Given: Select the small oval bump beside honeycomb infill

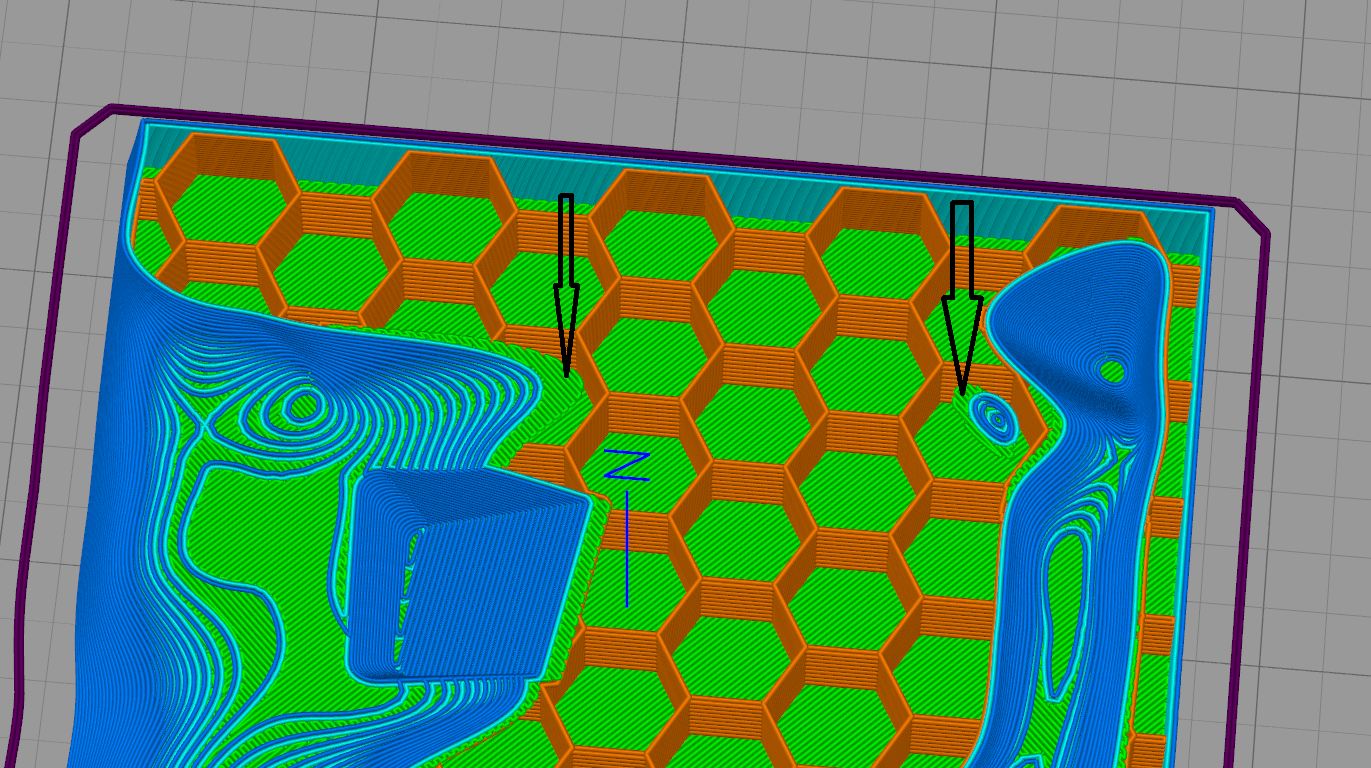Looking at the screenshot, I should coord(995,417).
